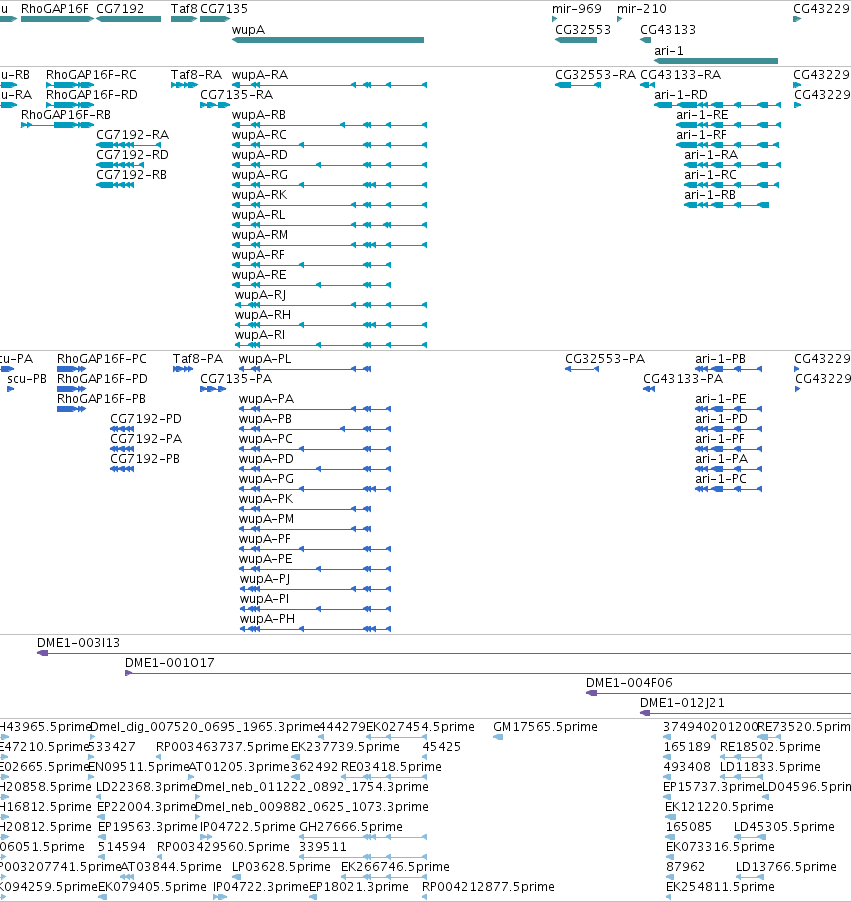Select the wupA-RG transcript line

coord(329,185)
